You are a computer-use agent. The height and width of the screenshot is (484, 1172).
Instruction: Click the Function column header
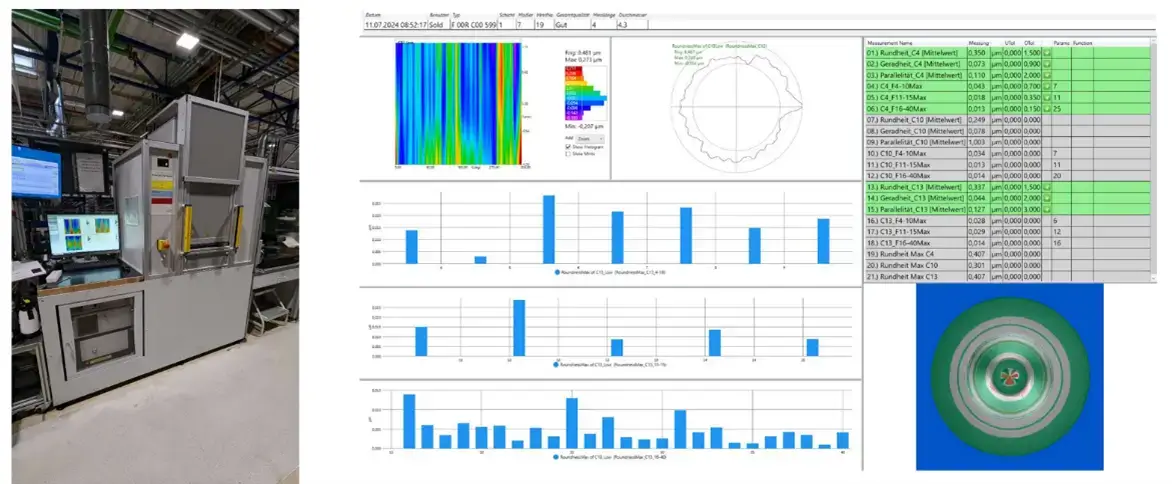click(x=1082, y=43)
